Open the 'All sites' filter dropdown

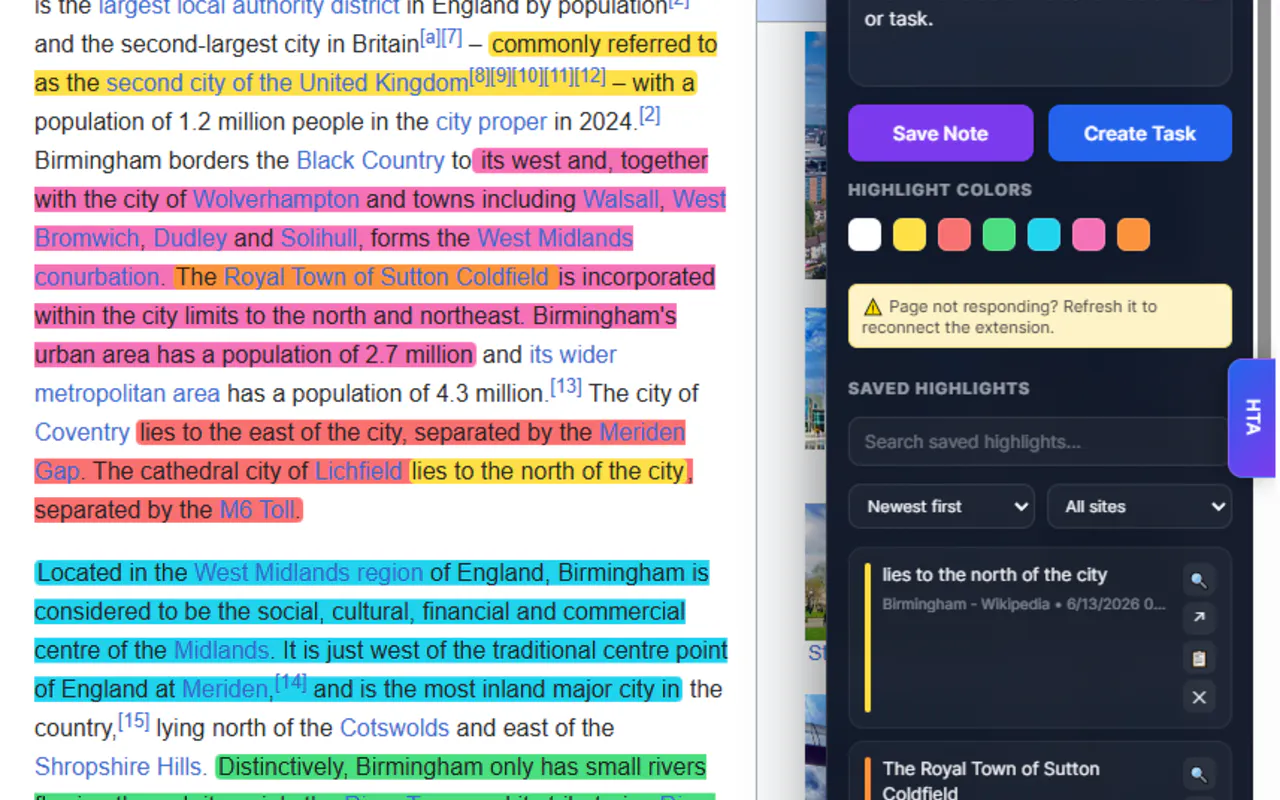1139,507
